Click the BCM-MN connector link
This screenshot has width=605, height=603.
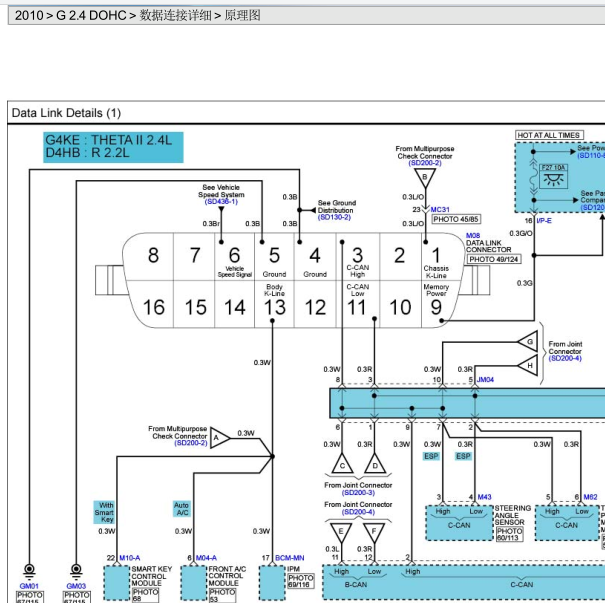point(289,558)
